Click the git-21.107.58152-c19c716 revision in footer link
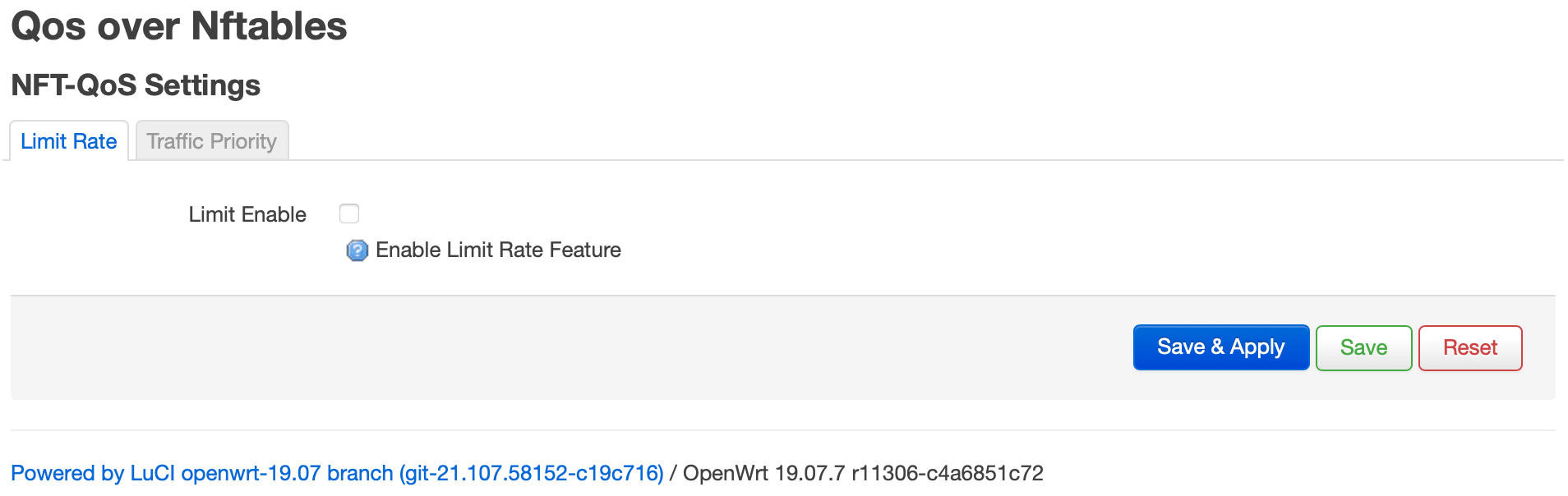 click(x=531, y=473)
